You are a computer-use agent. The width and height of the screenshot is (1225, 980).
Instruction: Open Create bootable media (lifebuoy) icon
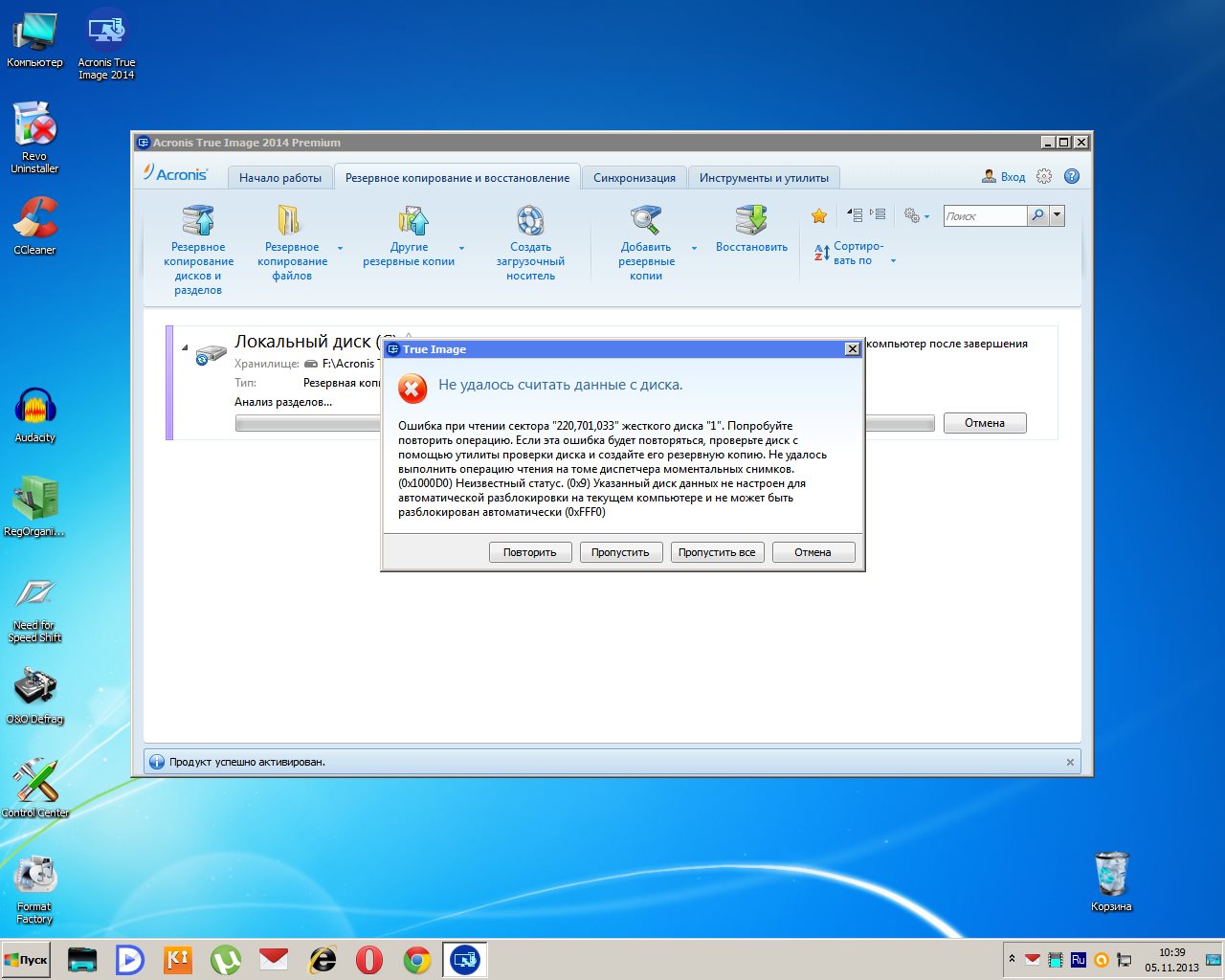point(530,221)
